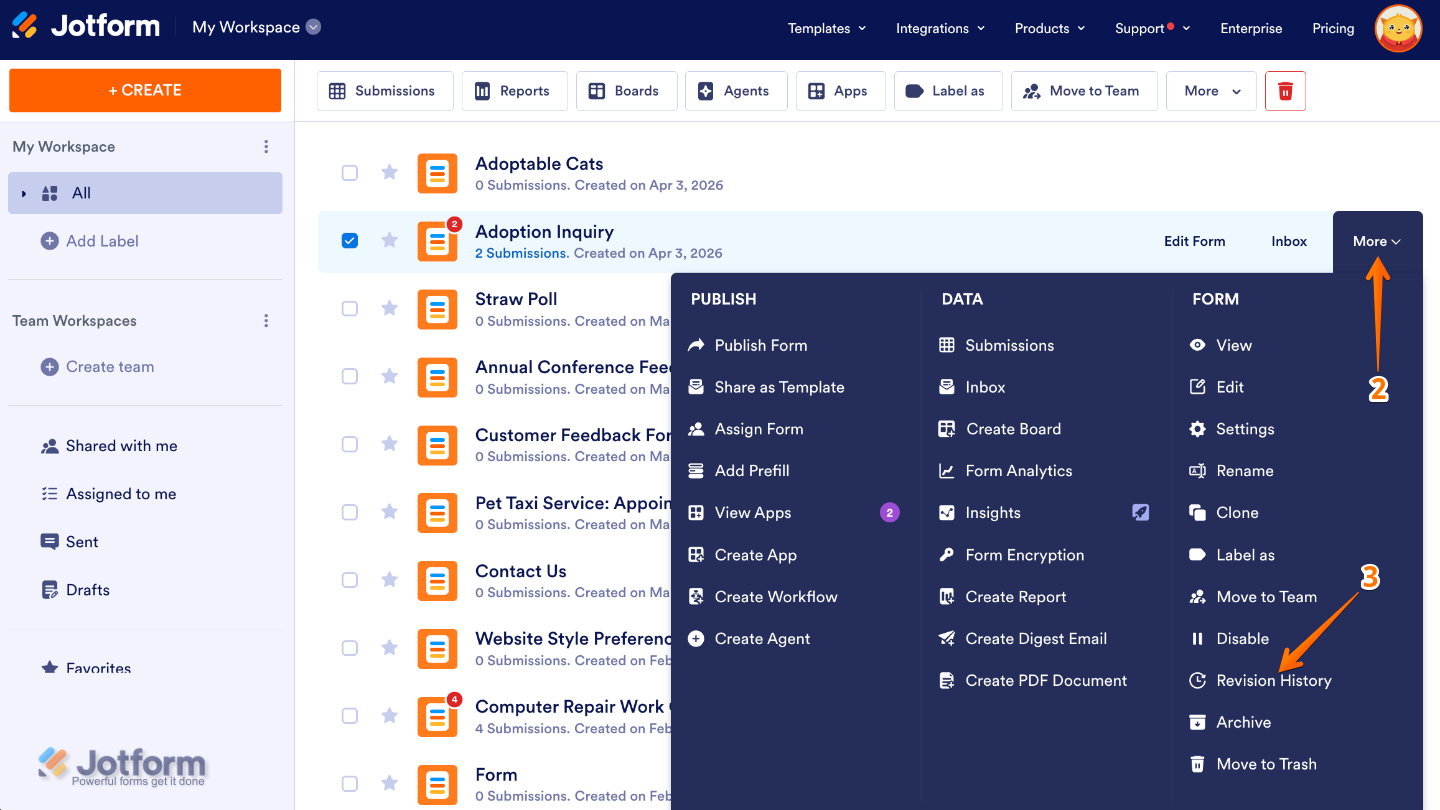Select the Reports tool in the toolbar
Viewport: 1440px width, 810px height.
pos(514,90)
